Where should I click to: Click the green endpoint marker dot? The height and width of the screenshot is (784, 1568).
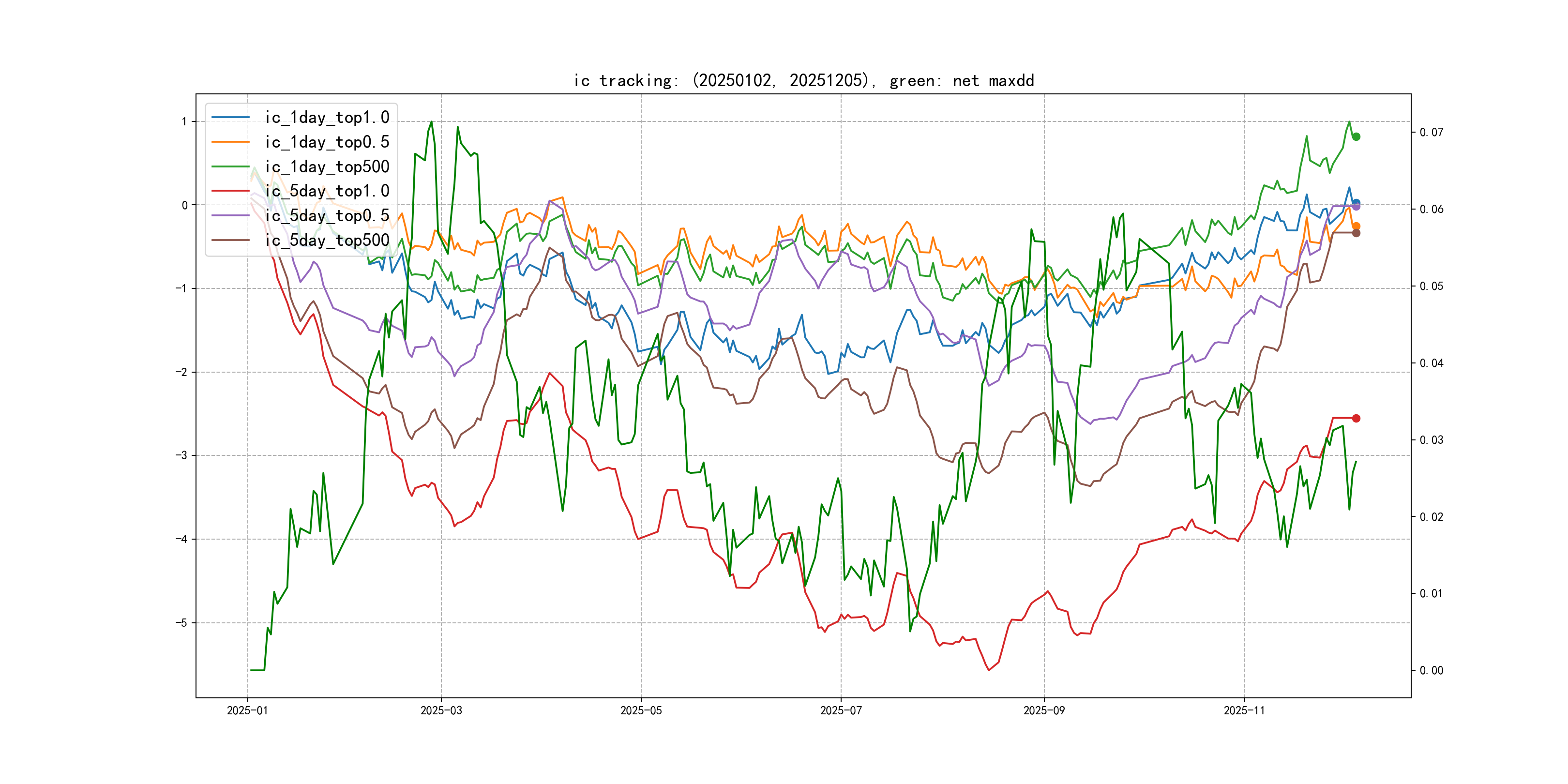pyautogui.click(x=1356, y=137)
